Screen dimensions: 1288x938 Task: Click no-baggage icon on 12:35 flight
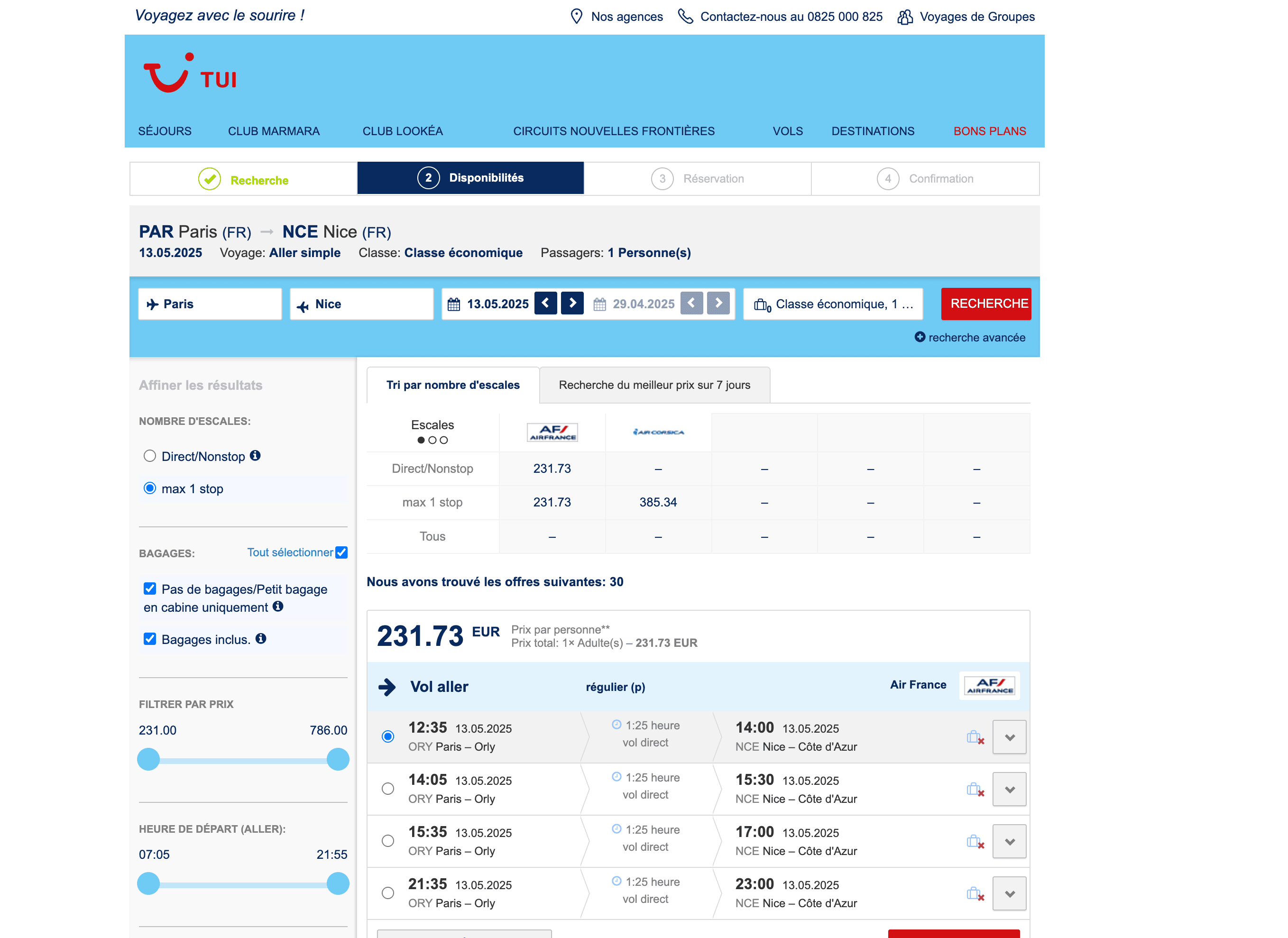click(x=975, y=737)
